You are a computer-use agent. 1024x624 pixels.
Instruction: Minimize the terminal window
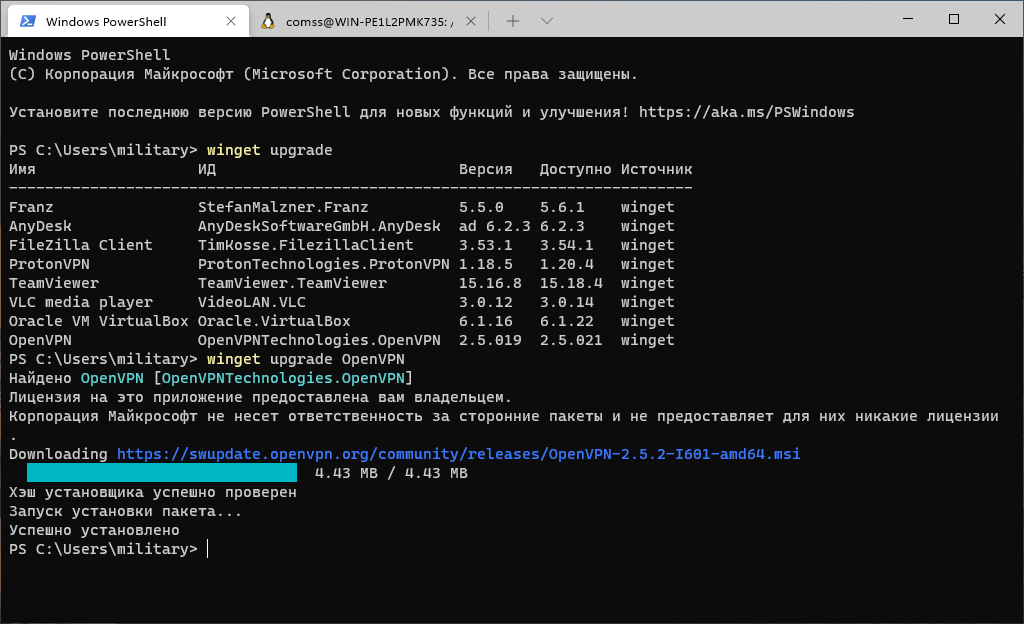[x=907, y=19]
